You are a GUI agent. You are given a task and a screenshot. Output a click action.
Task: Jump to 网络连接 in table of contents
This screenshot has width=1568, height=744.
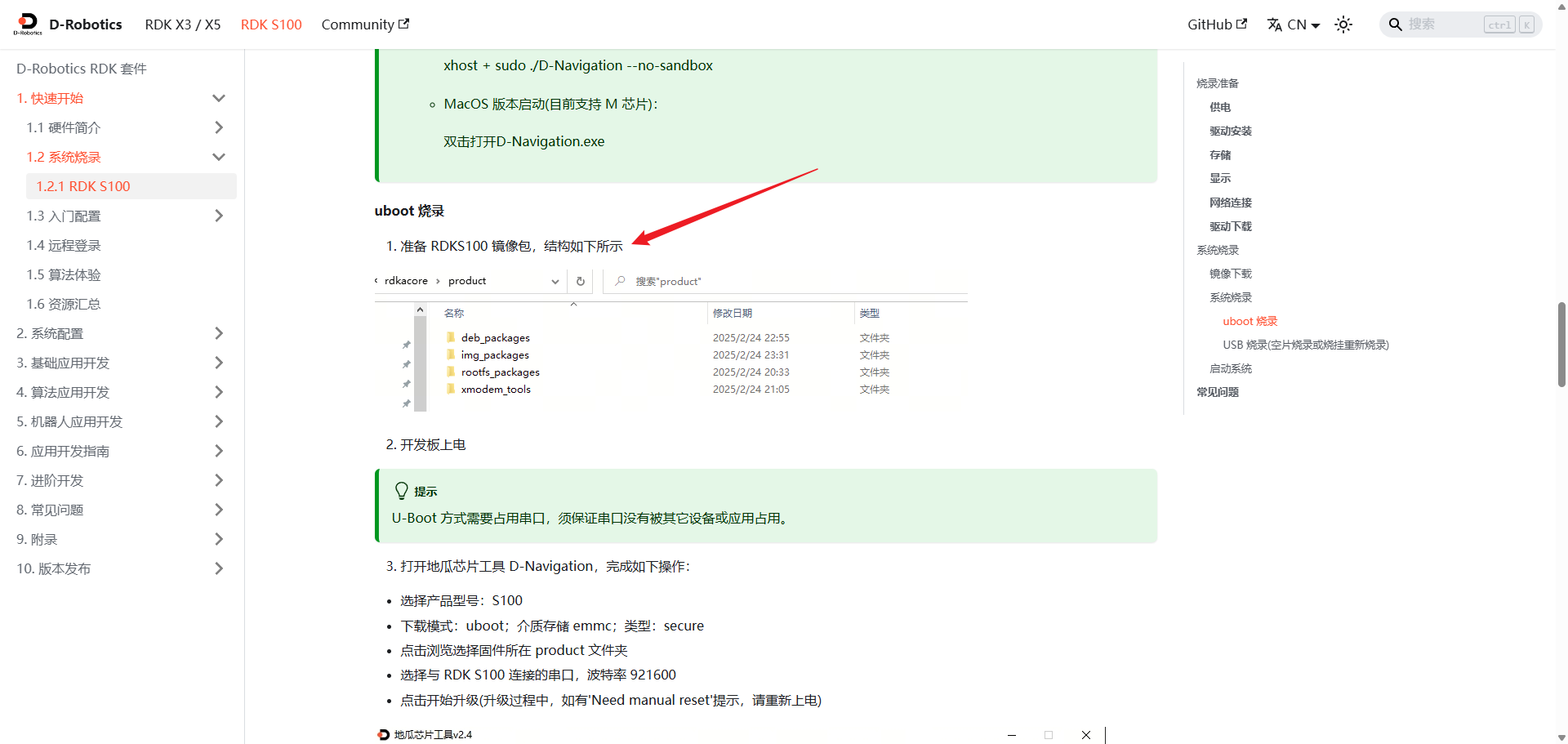[x=1231, y=202]
